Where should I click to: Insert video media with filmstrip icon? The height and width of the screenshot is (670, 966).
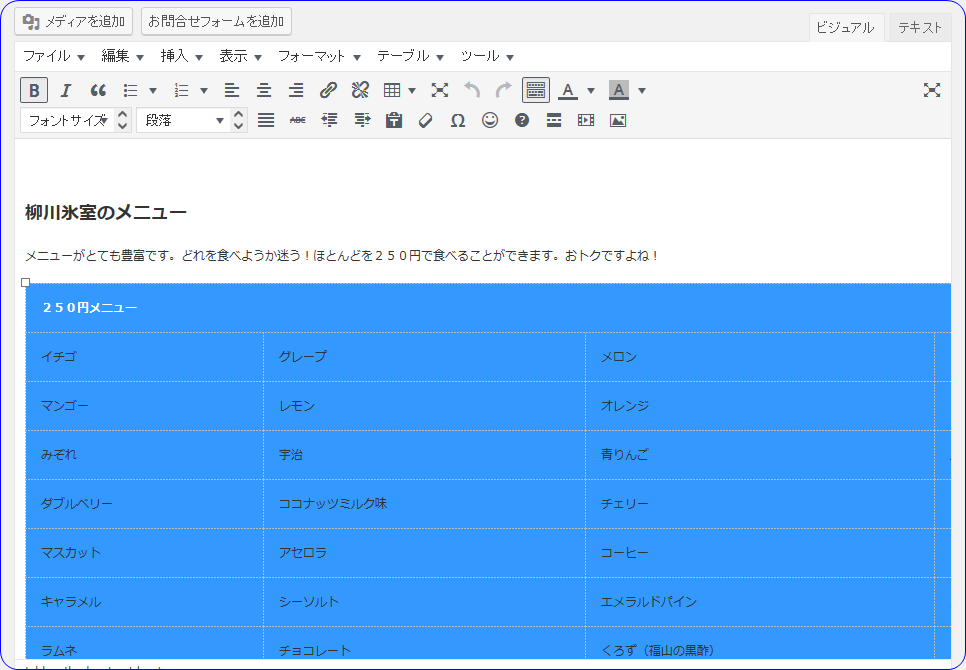point(586,120)
